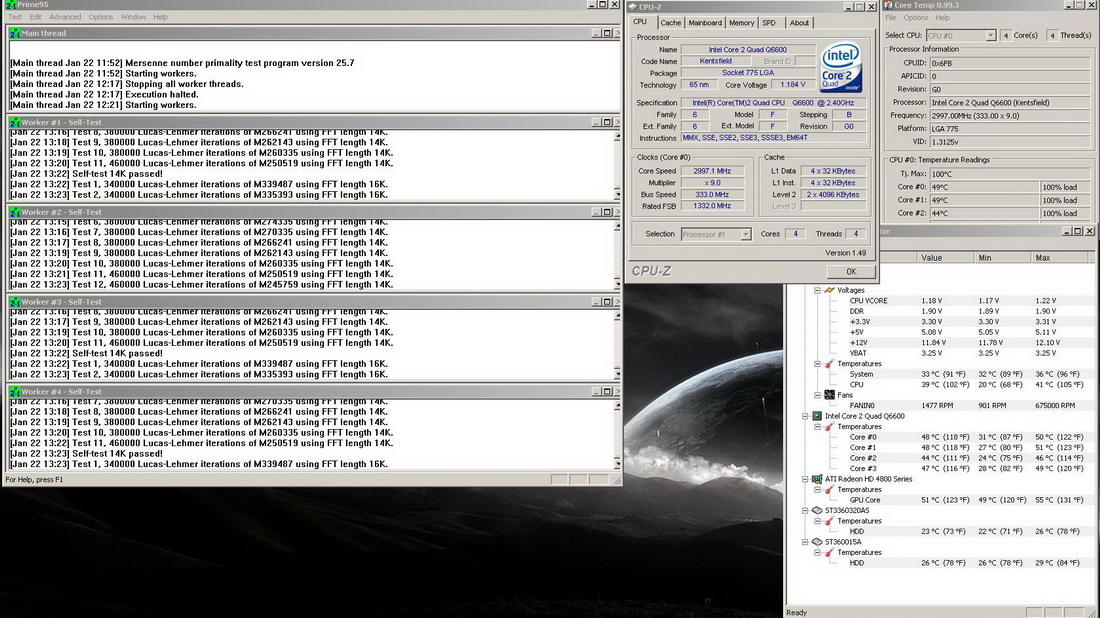This screenshot has height=618, width=1100.
Task: Open the Help menu in Core Temp
Action: (x=942, y=18)
